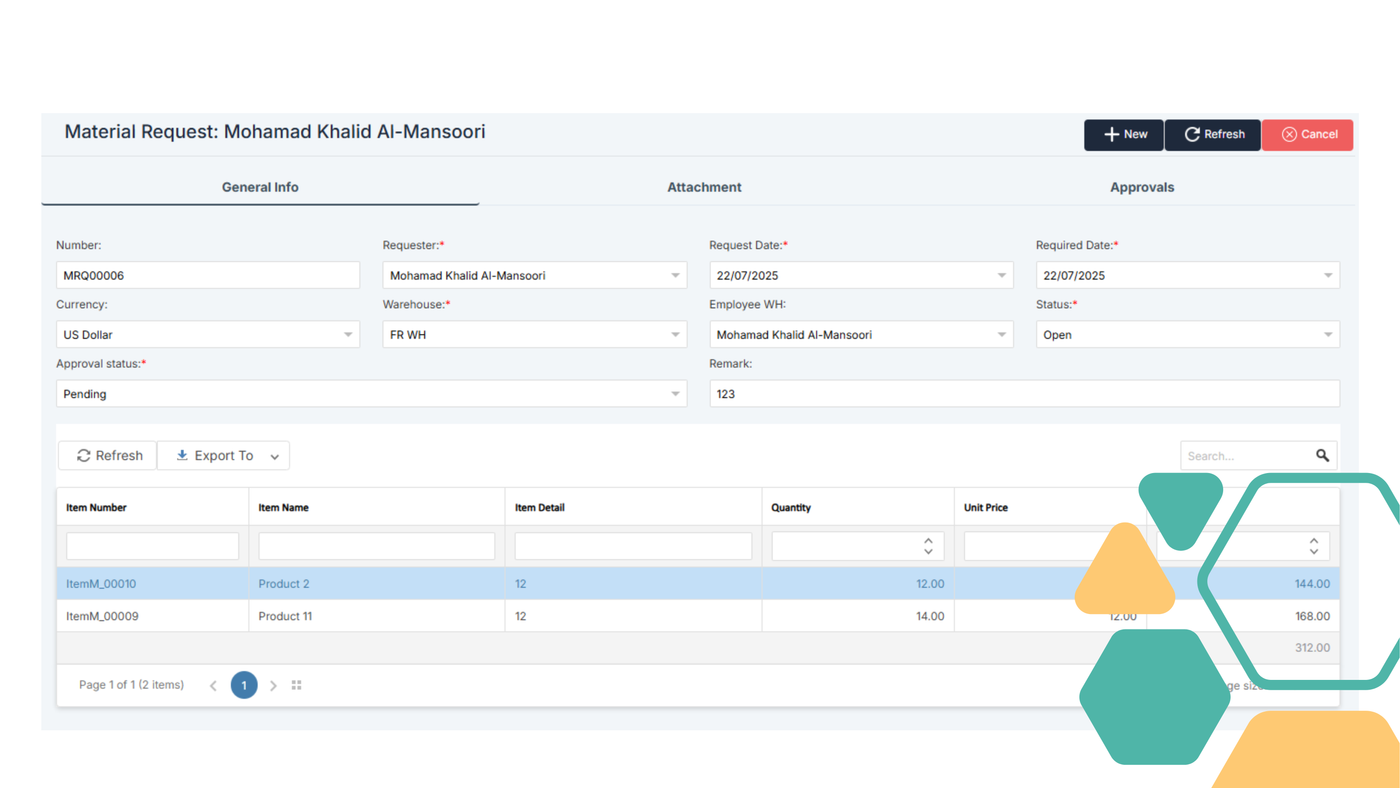Screen dimensions: 1400x788
Task: Open the Request Date picker
Action: pos(1001,276)
